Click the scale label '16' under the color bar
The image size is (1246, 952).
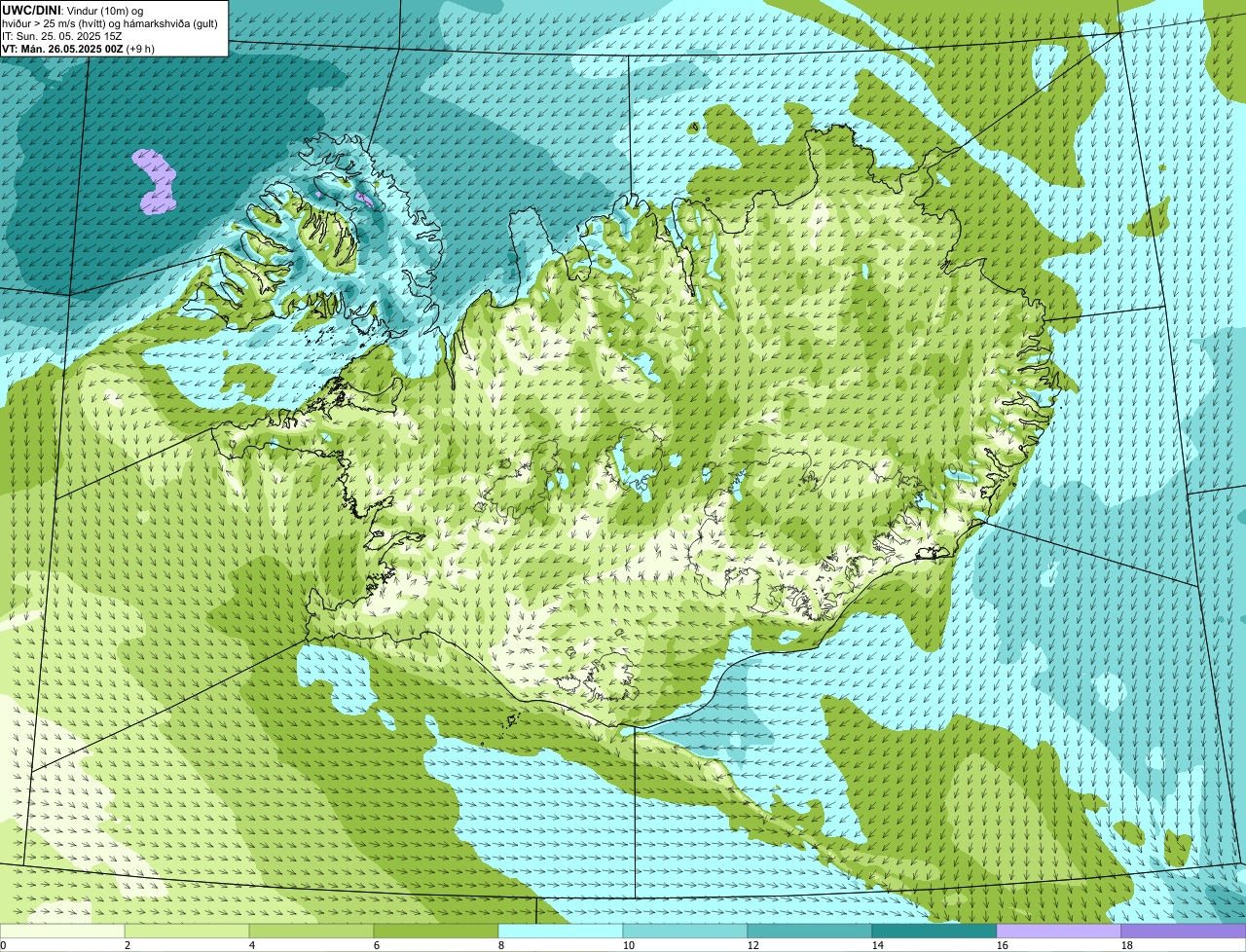[x=1002, y=945]
